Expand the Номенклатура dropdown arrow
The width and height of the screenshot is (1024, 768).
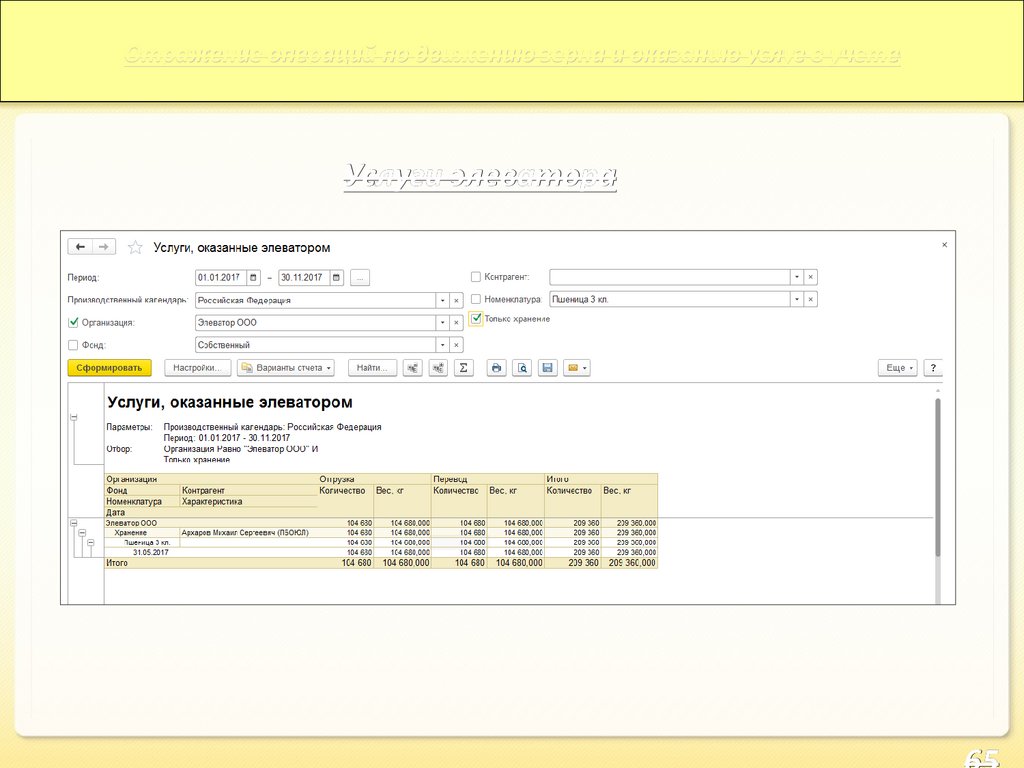point(796,299)
